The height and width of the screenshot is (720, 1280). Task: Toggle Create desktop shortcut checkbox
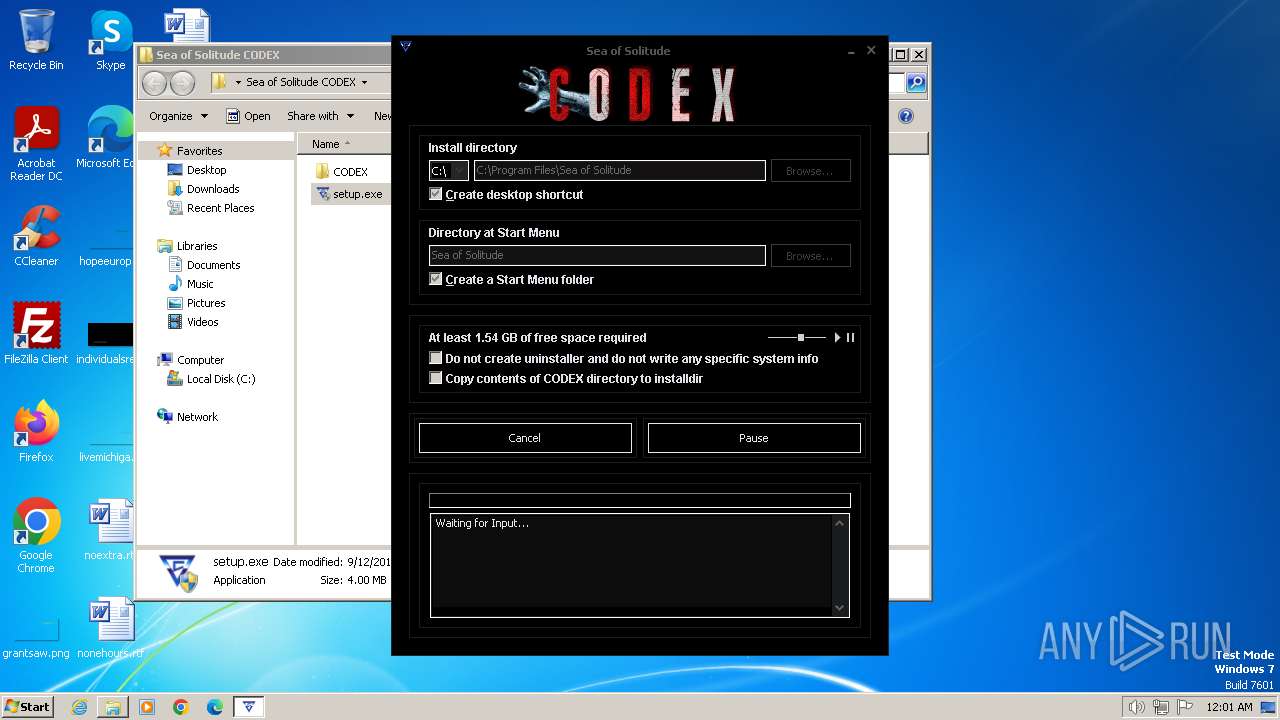[x=436, y=194]
